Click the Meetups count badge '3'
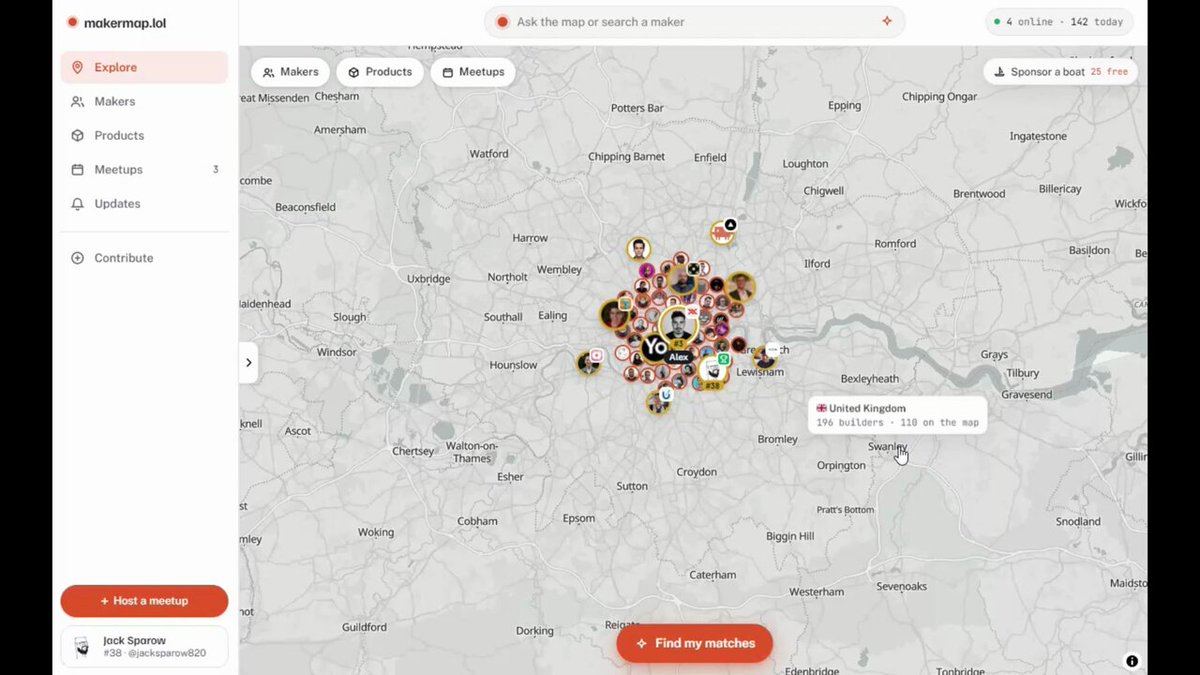 point(215,170)
